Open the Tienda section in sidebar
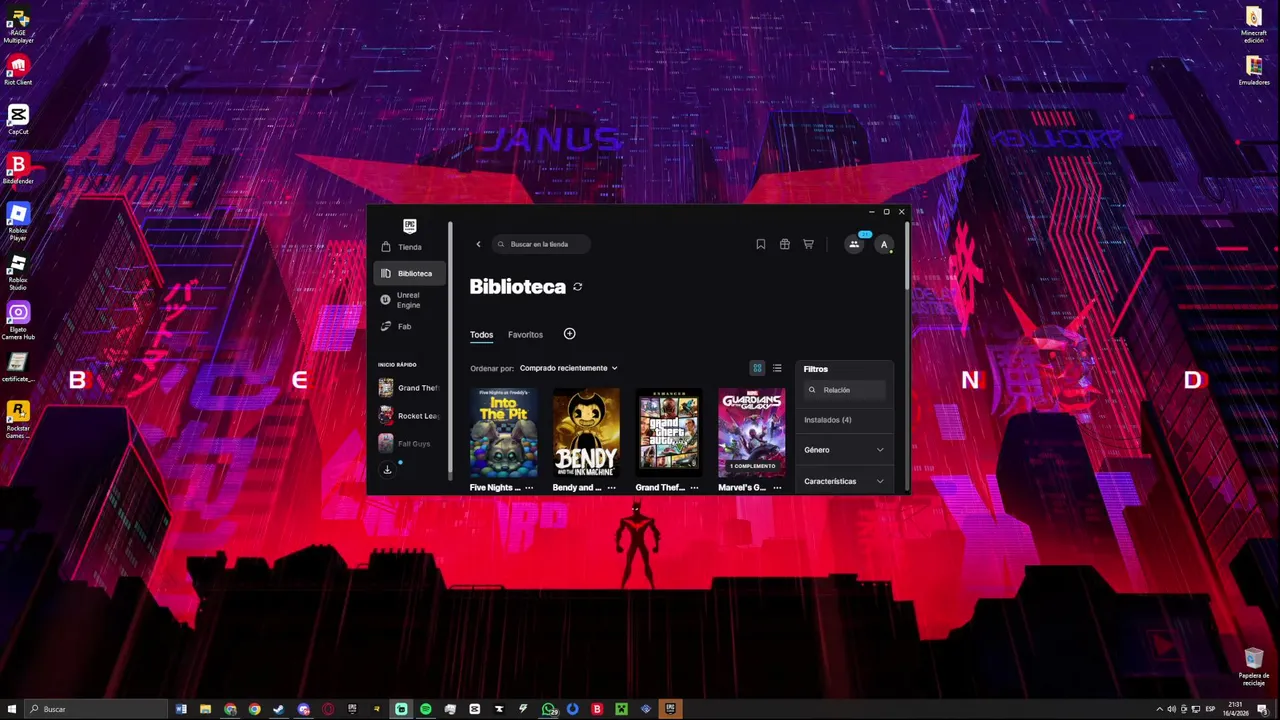Image resolution: width=1280 pixels, height=720 pixels. [410, 247]
